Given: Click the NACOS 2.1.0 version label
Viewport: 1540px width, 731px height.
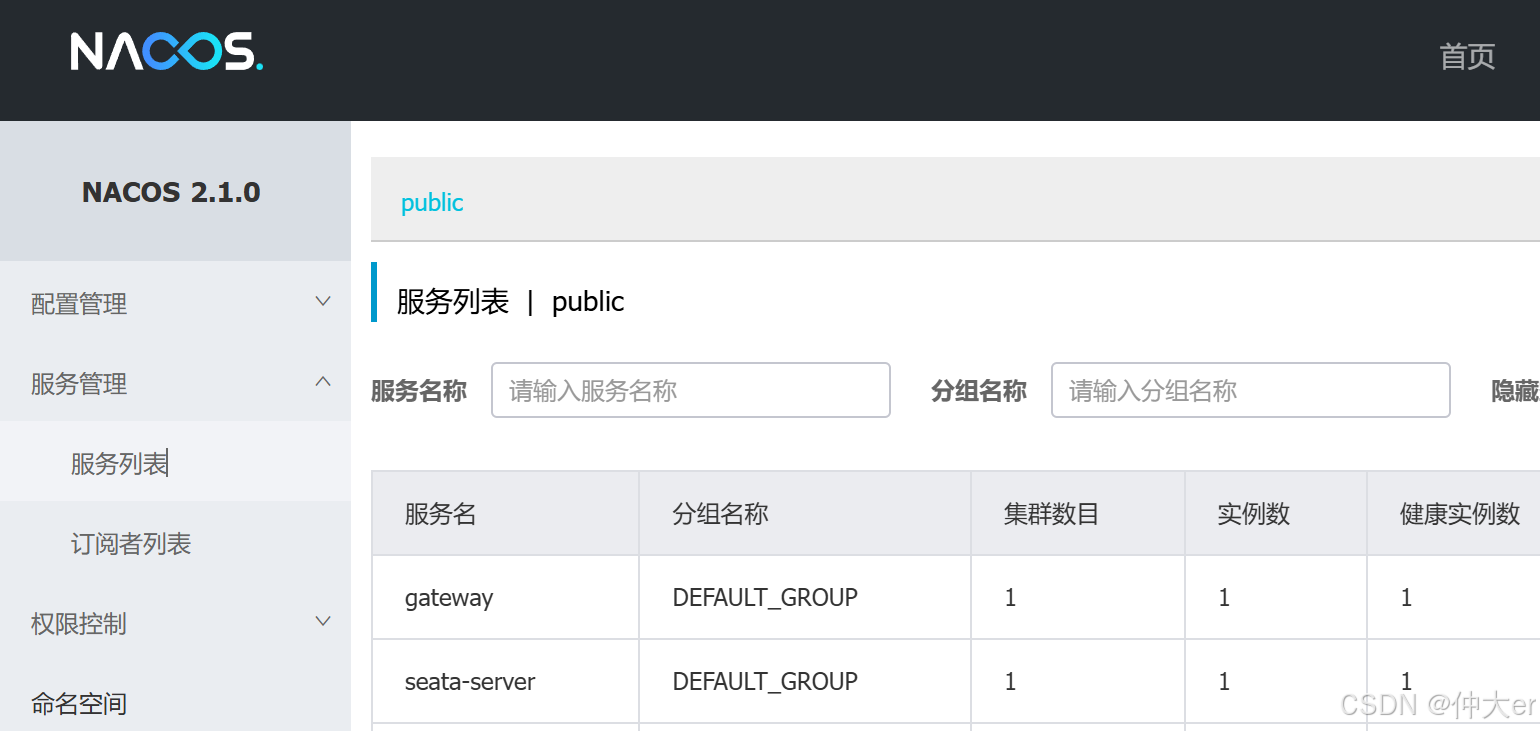Looking at the screenshot, I should click(x=171, y=192).
